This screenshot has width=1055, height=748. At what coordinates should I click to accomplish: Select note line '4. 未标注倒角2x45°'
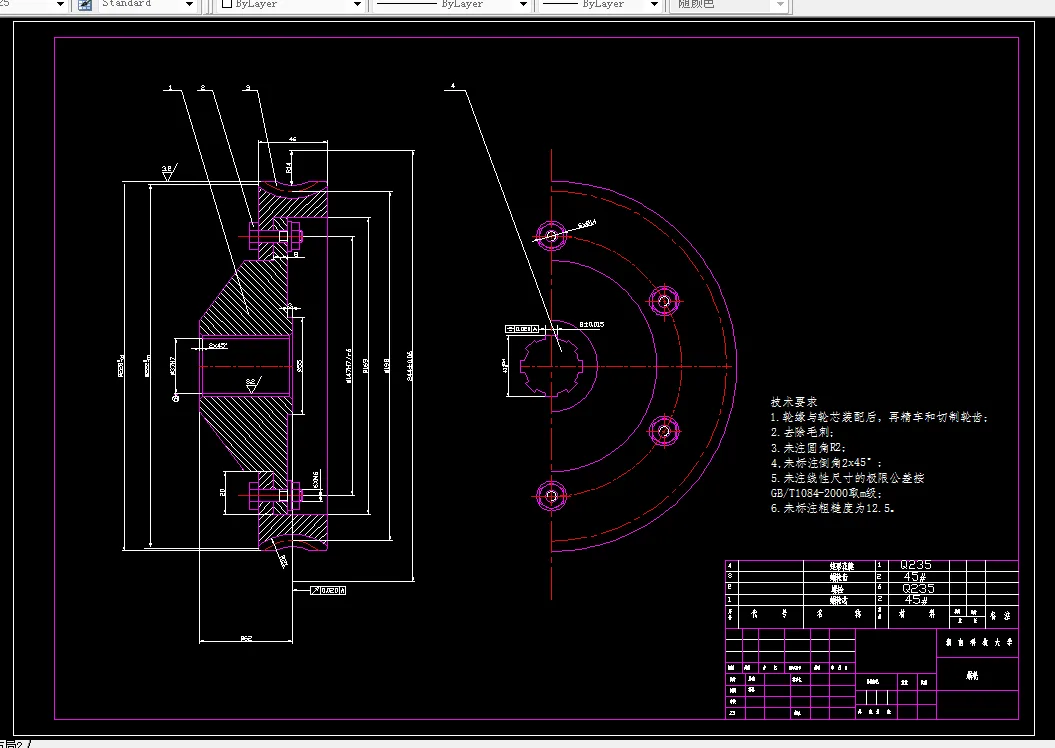pyautogui.click(x=826, y=463)
